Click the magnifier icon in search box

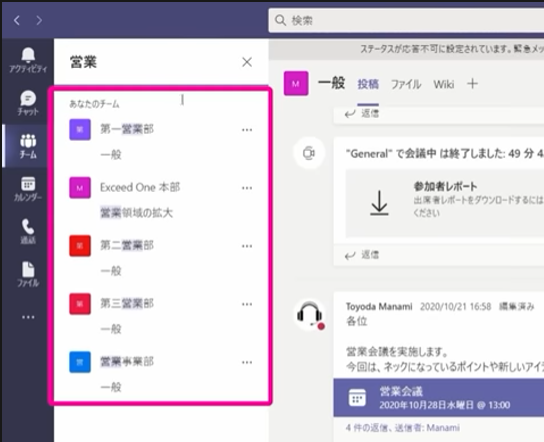pyautogui.click(x=280, y=20)
